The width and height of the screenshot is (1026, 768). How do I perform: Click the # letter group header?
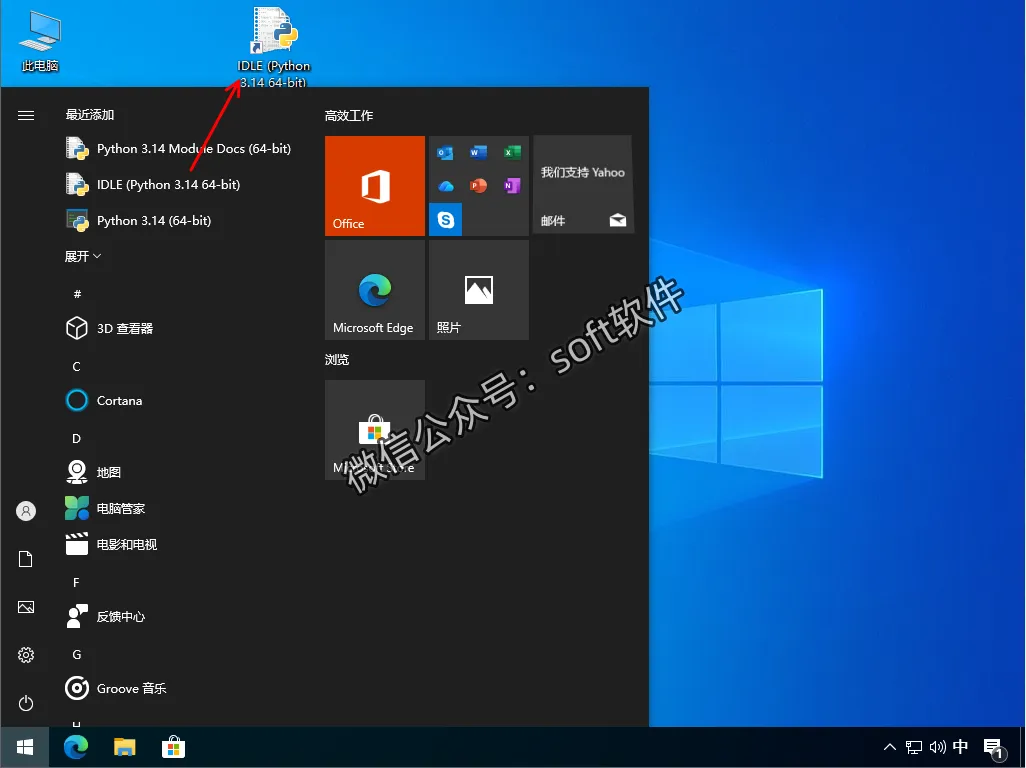click(77, 294)
